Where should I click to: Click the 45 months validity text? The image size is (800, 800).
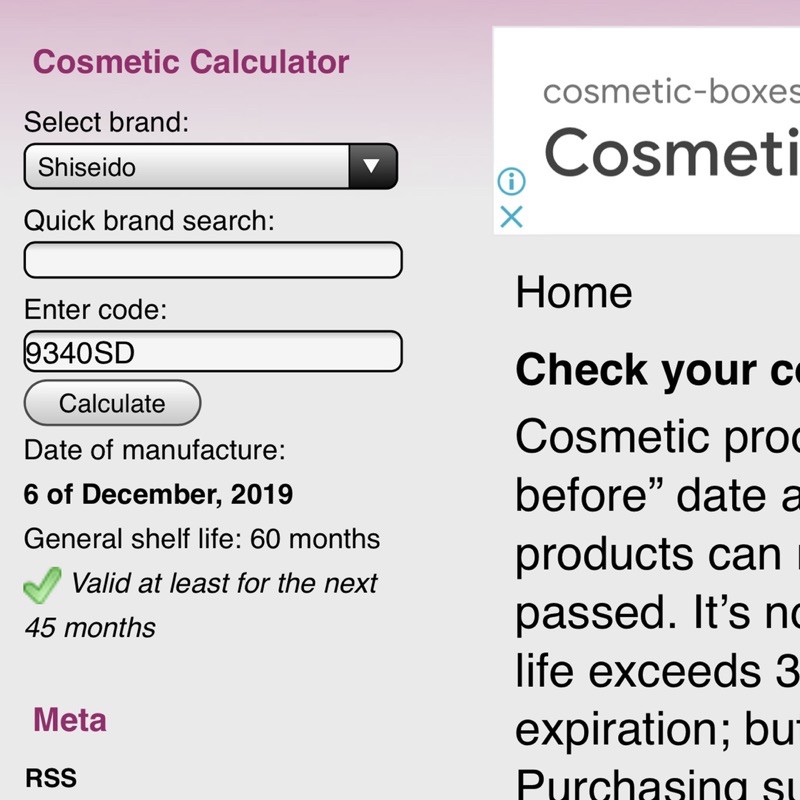click(x=90, y=628)
